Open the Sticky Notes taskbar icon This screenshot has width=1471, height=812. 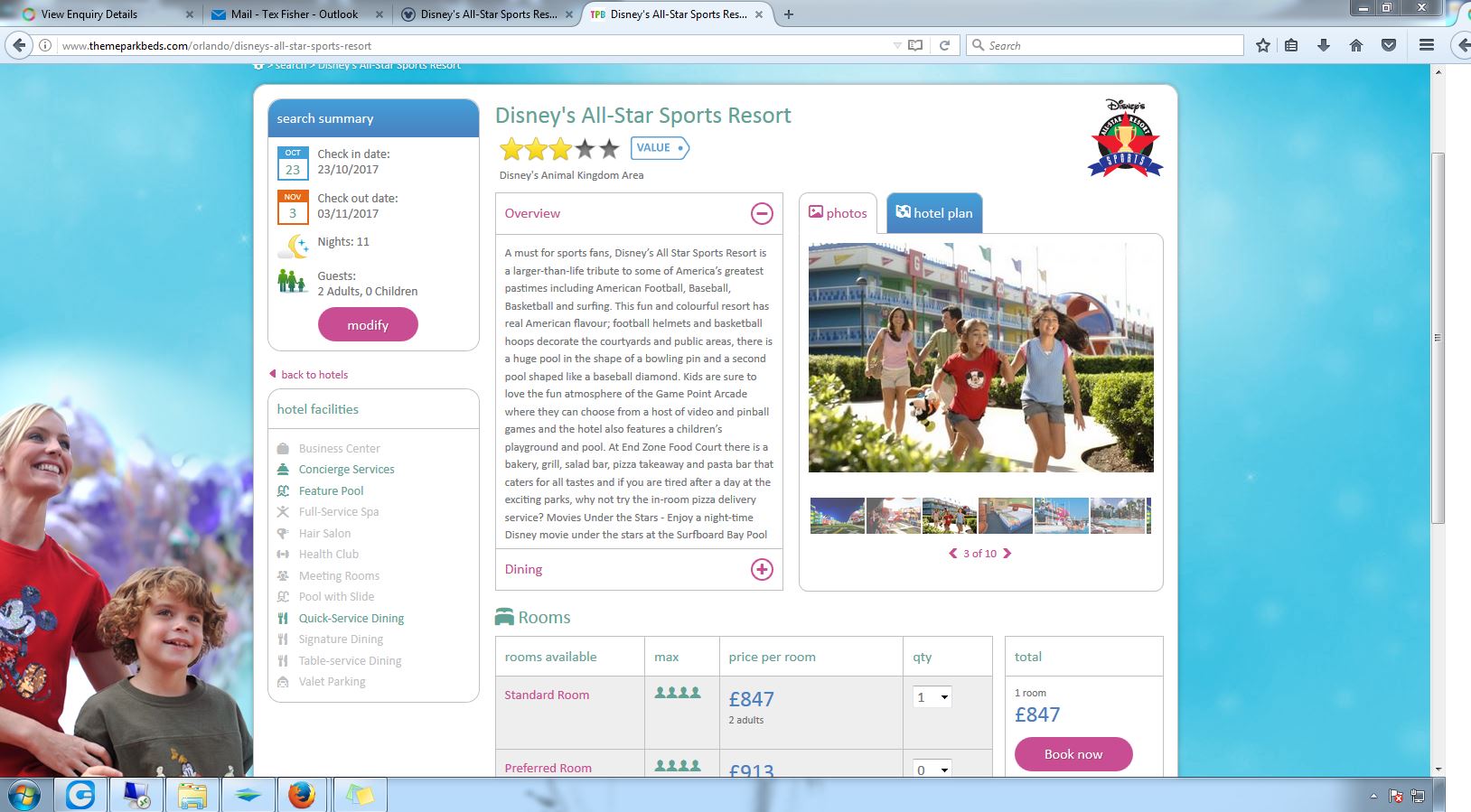click(x=360, y=796)
